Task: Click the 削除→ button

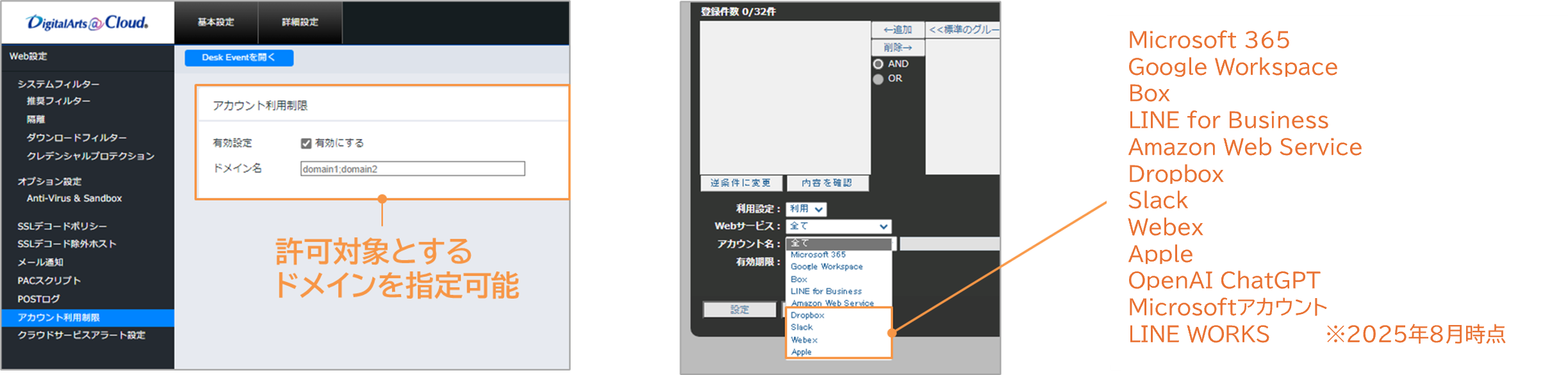Action: 897,47
